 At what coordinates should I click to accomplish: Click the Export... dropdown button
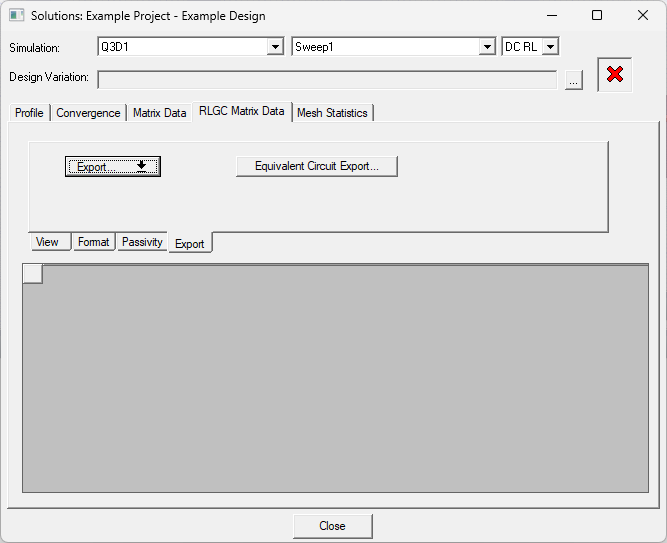[x=113, y=166]
